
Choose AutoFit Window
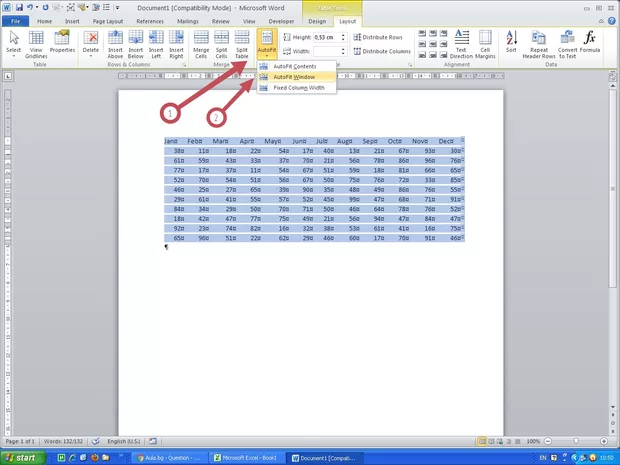point(297,77)
